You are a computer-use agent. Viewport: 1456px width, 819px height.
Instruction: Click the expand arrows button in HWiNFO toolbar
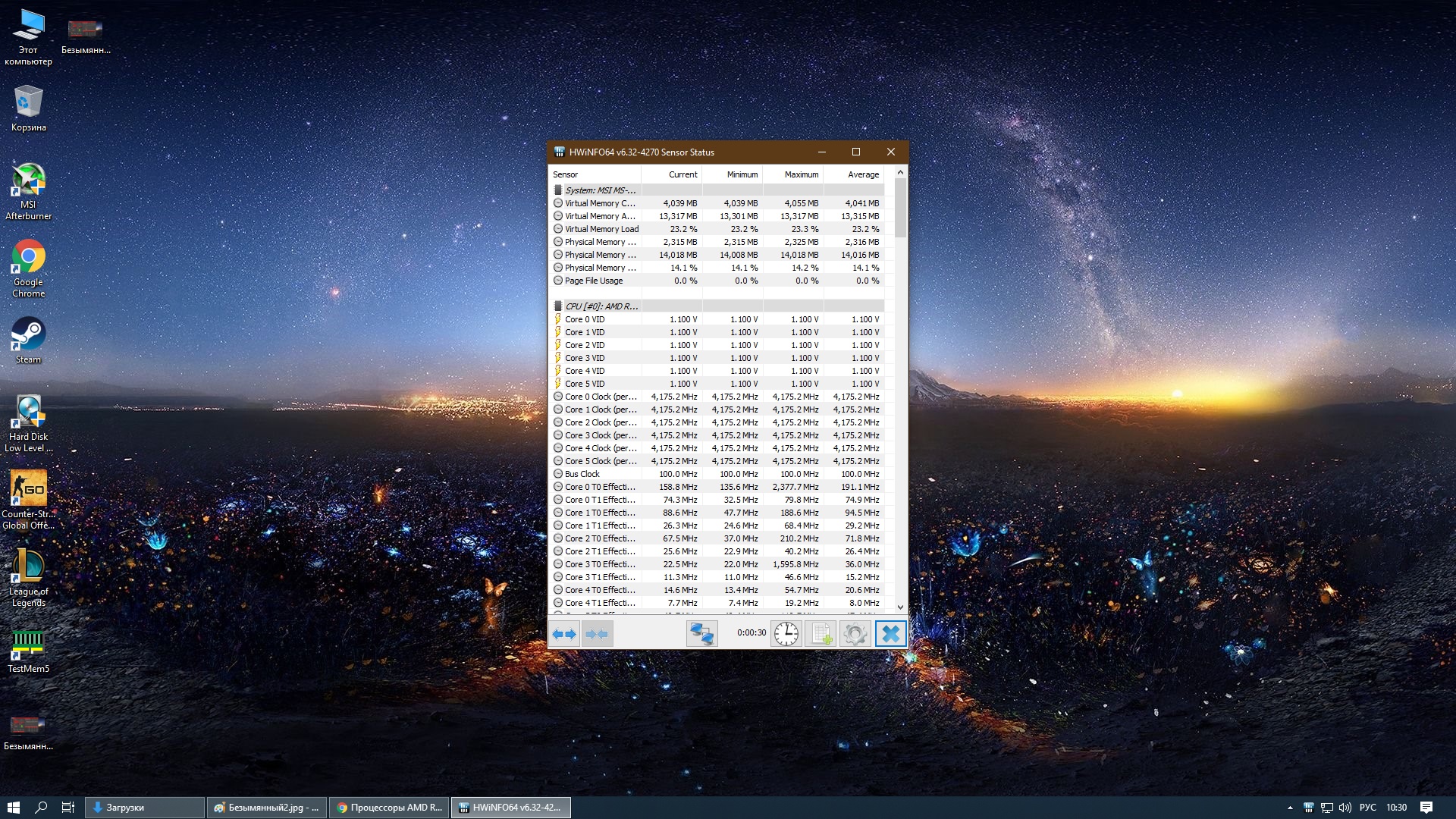click(x=564, y=634)
